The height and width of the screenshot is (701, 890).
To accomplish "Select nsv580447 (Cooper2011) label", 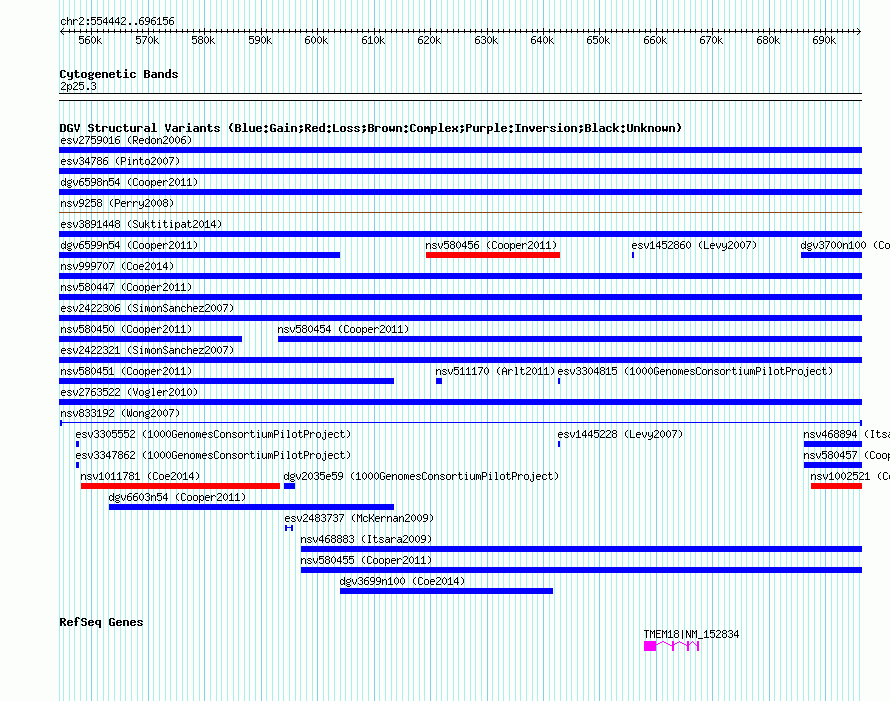I will [126, 287].
